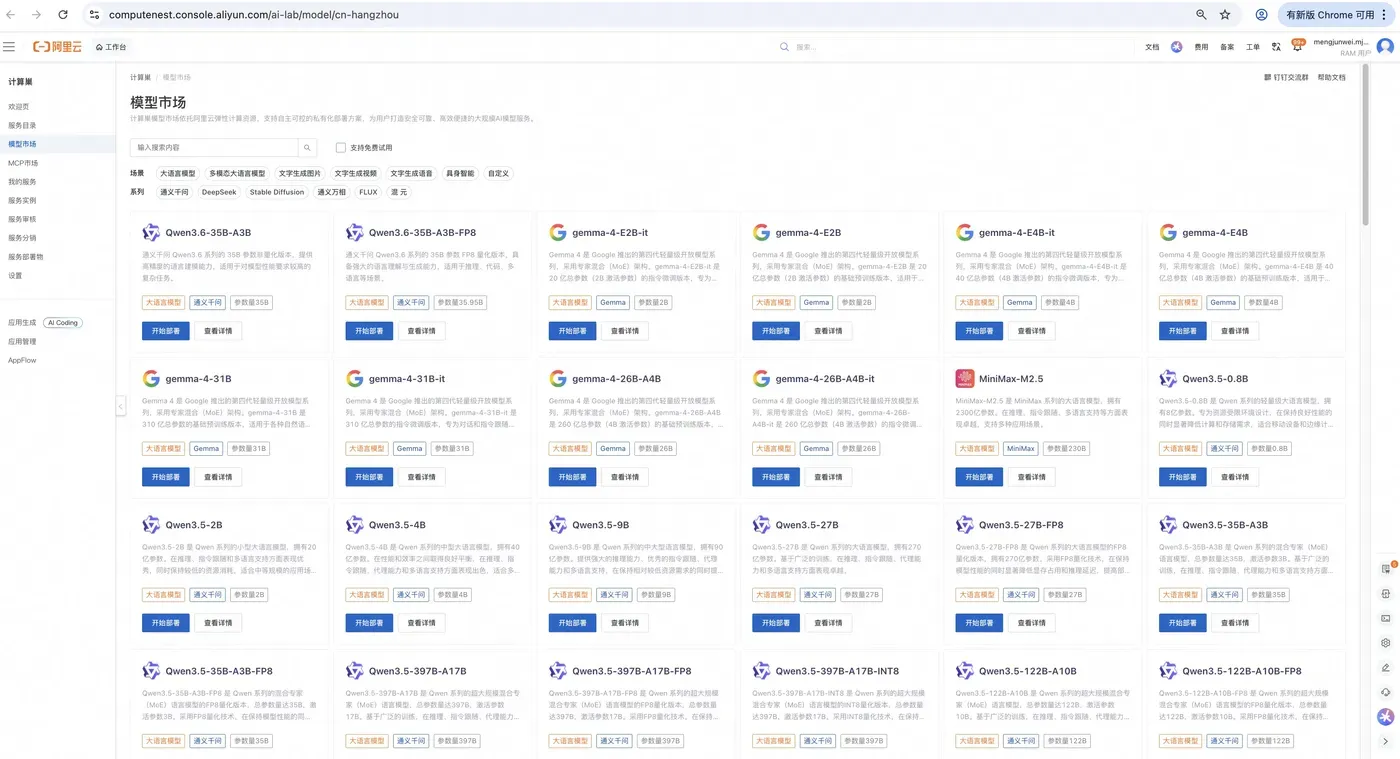Open 费用 in the top header
Viewport: 1400px width, 759px height.
(1201, 47)
